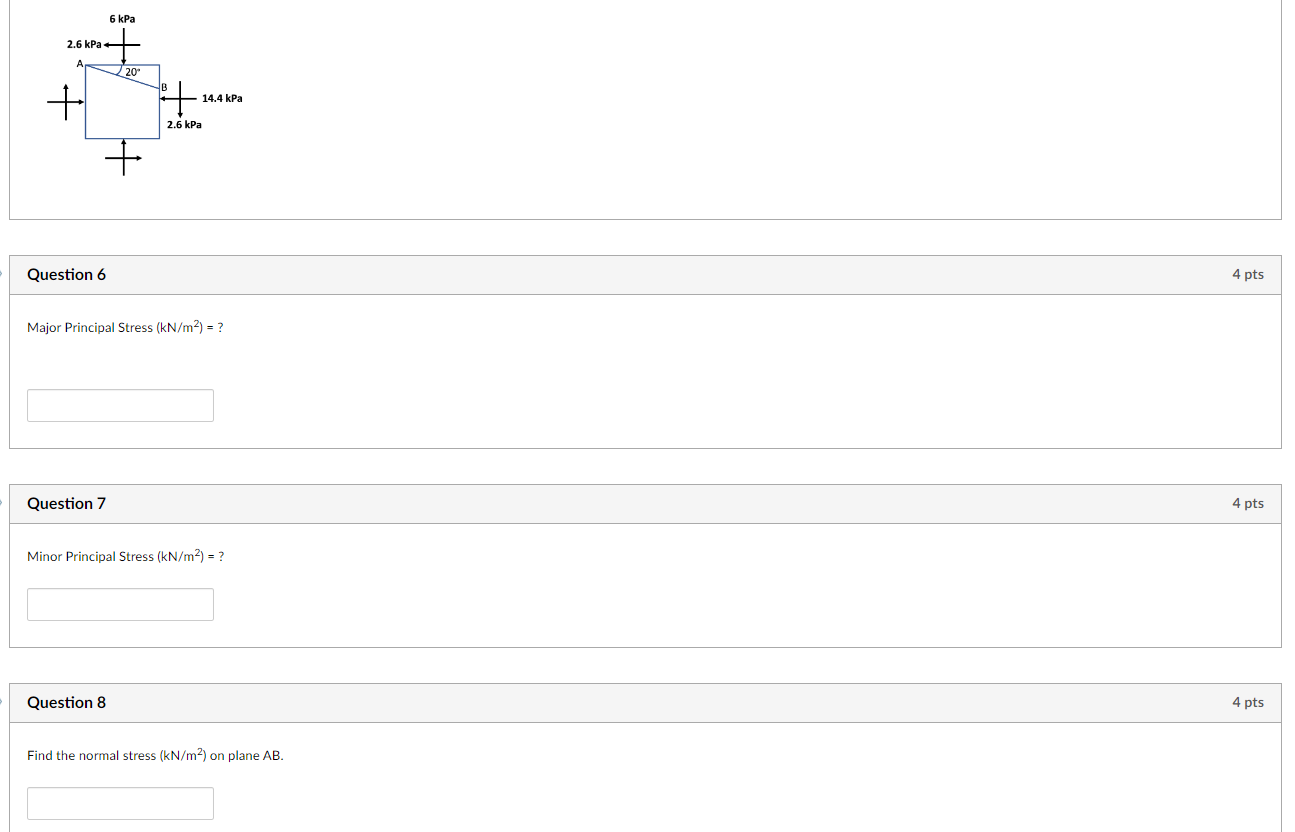Click the Major Principal Stress question text
Viewport: 1295px width, 832px height.
coord(124,327)
